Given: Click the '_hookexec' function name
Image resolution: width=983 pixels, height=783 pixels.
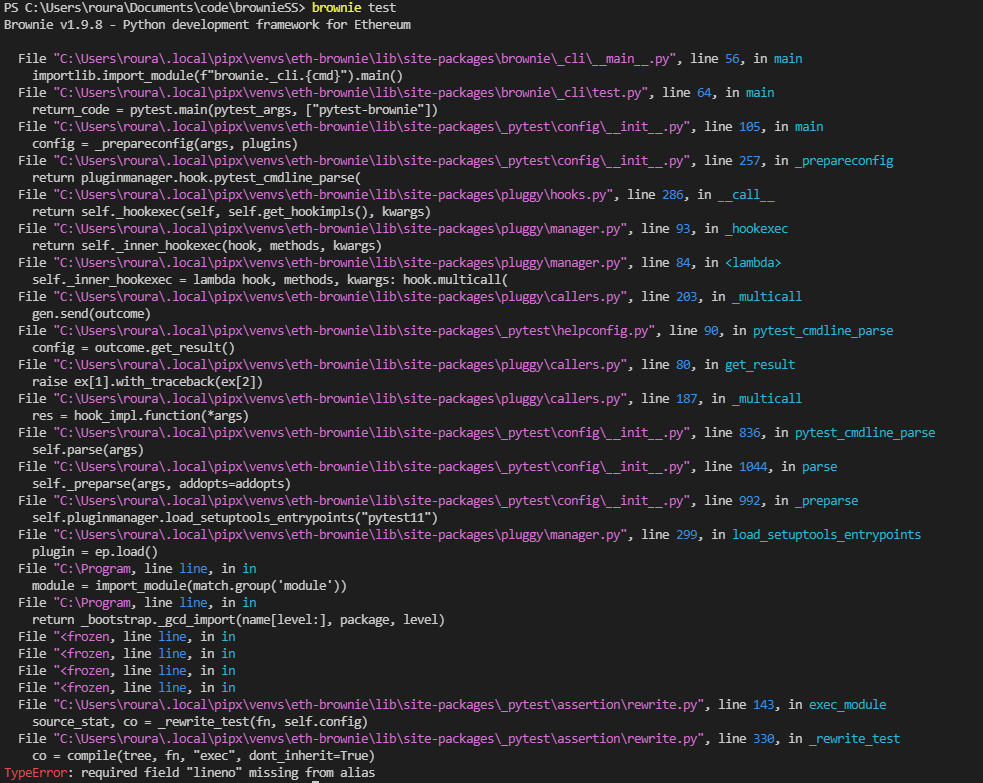Looking at the screenshot, I should click(x=757, y=228).
